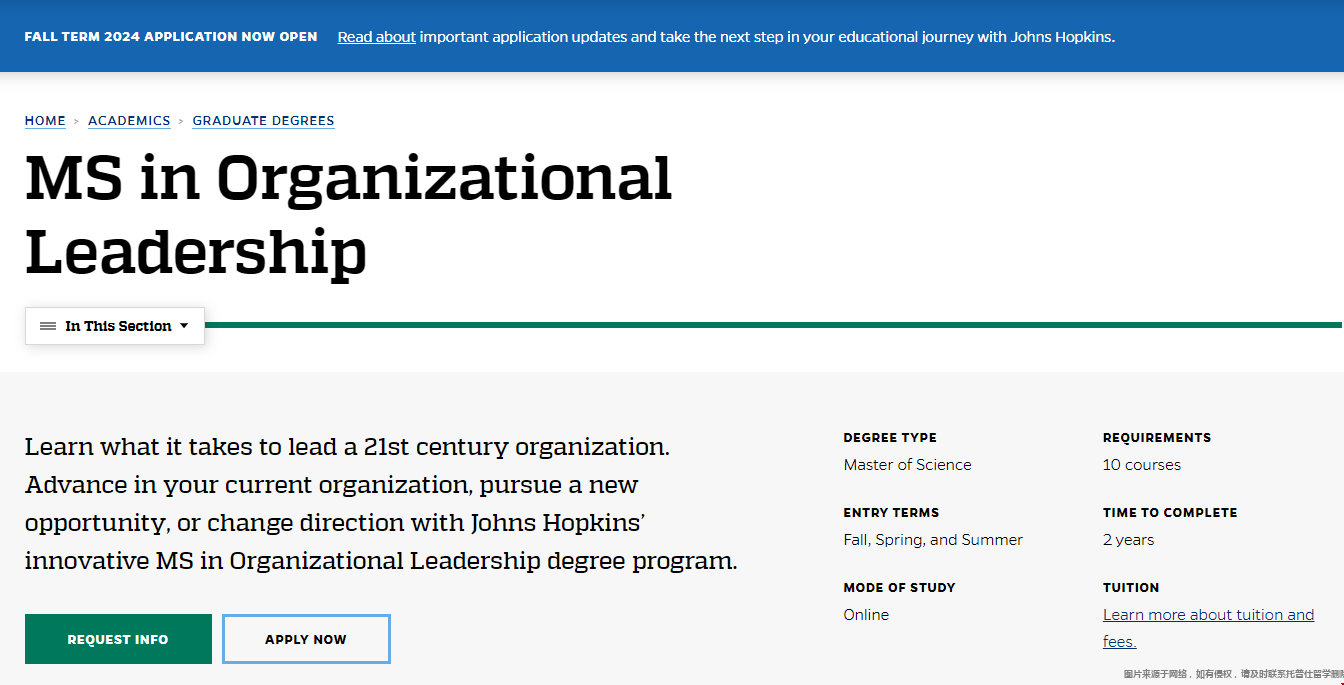Open the Read about link in banner
The height and width of the screenshot is (685, 1344).
[376, 37]
